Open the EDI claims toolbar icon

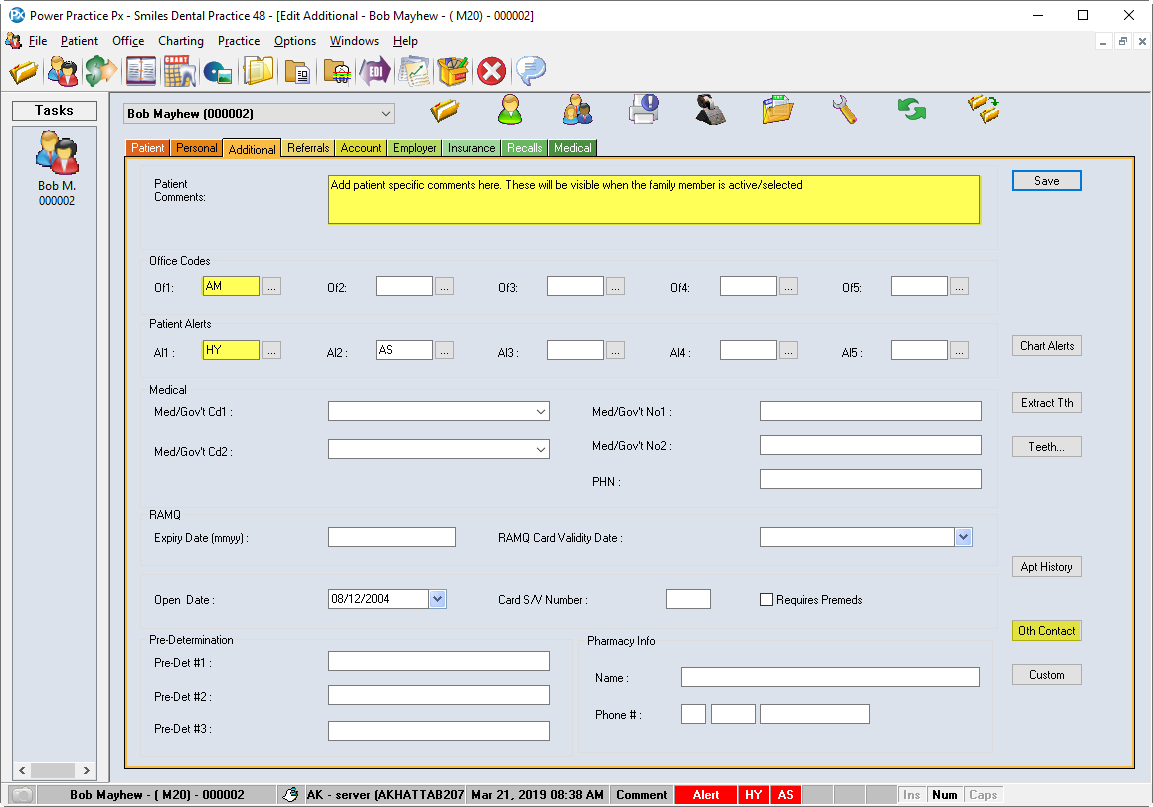click(375, 72)
